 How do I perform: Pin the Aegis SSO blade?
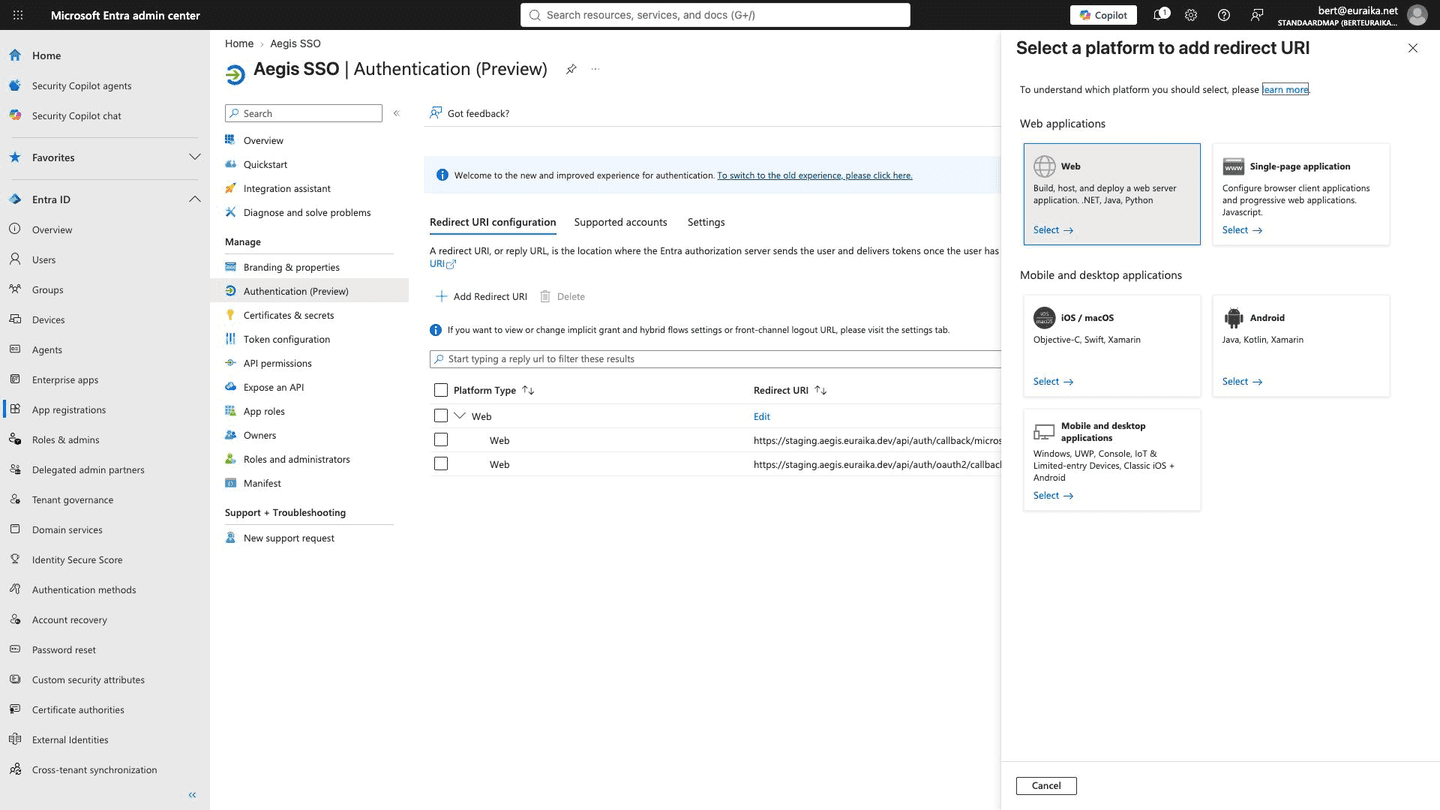(x=571, y=69)
